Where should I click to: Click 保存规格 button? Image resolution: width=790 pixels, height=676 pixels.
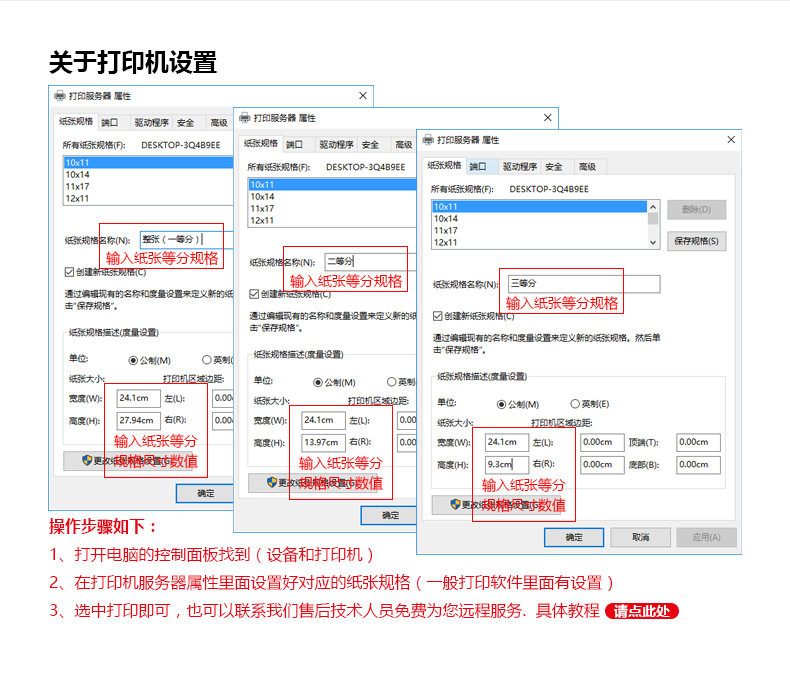pyautogui.click(x=696, y=241)
